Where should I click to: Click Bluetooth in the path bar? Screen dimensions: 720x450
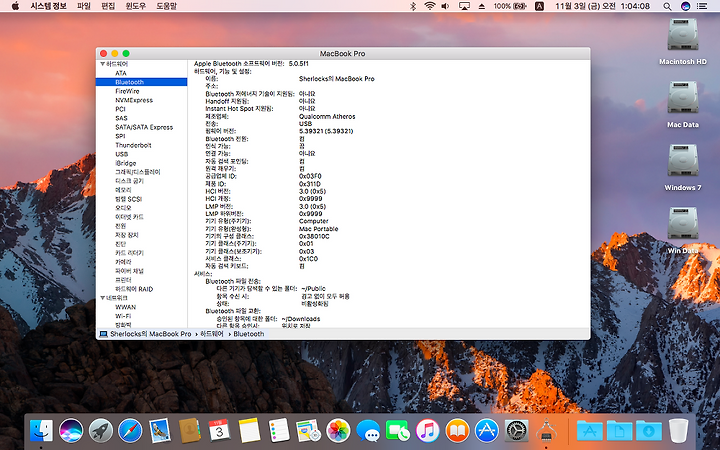pos(248,334)
